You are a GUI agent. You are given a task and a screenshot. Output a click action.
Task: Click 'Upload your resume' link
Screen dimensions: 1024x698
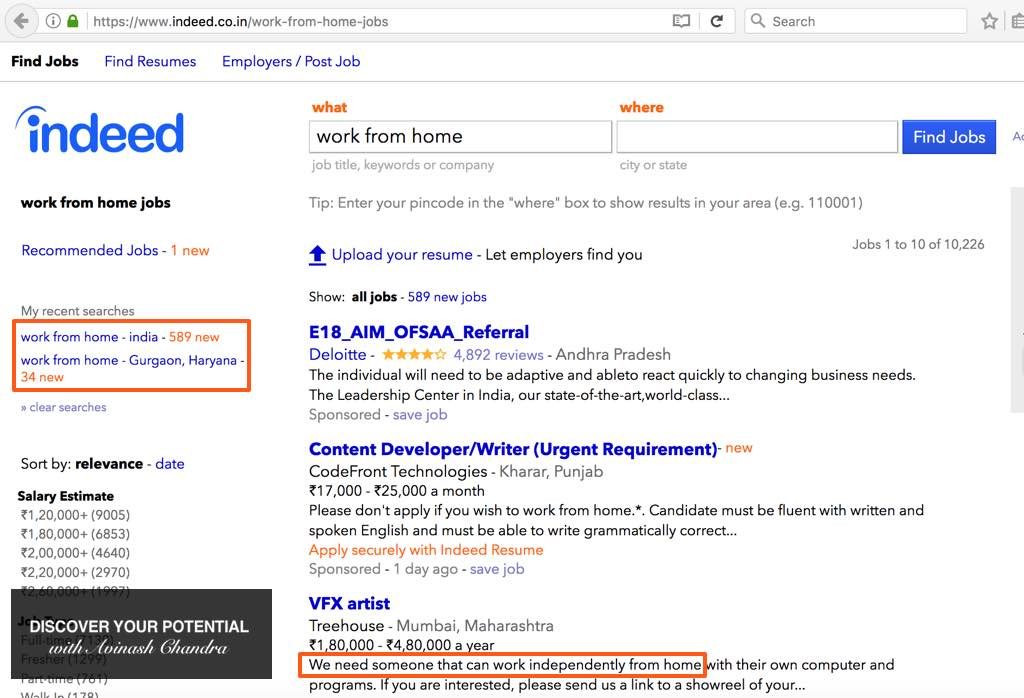tap(402, 255)
